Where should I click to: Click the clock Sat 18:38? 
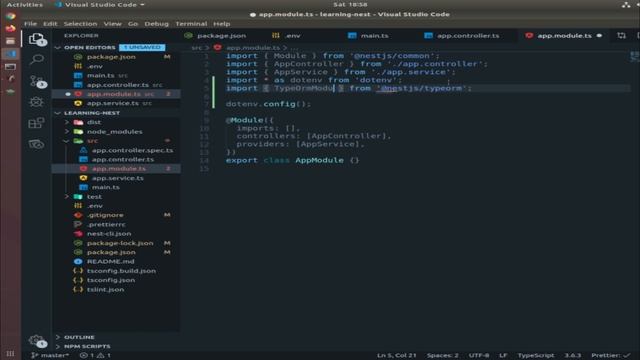click(350, 4)
